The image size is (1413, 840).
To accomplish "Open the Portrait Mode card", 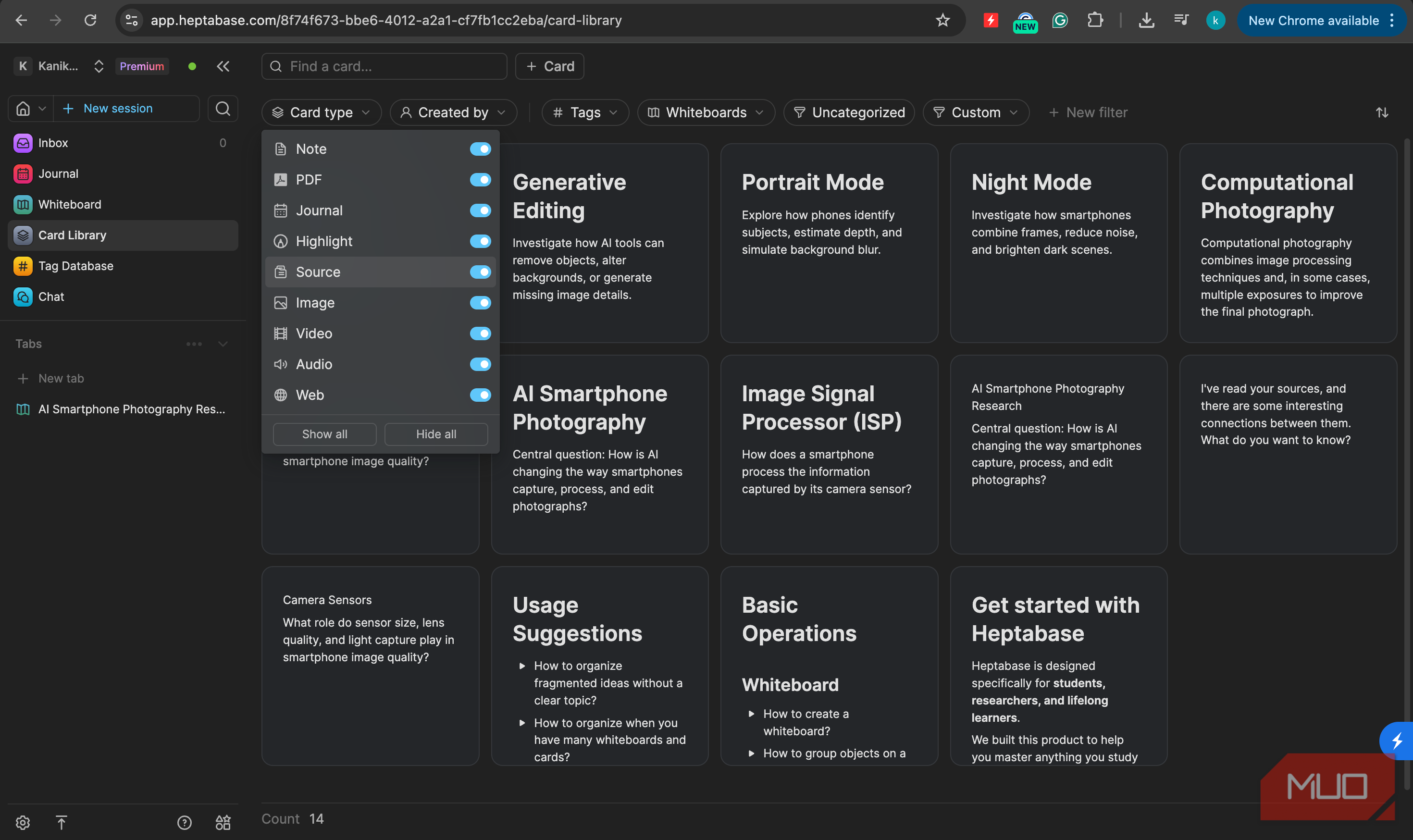I will tap(829, 243).
